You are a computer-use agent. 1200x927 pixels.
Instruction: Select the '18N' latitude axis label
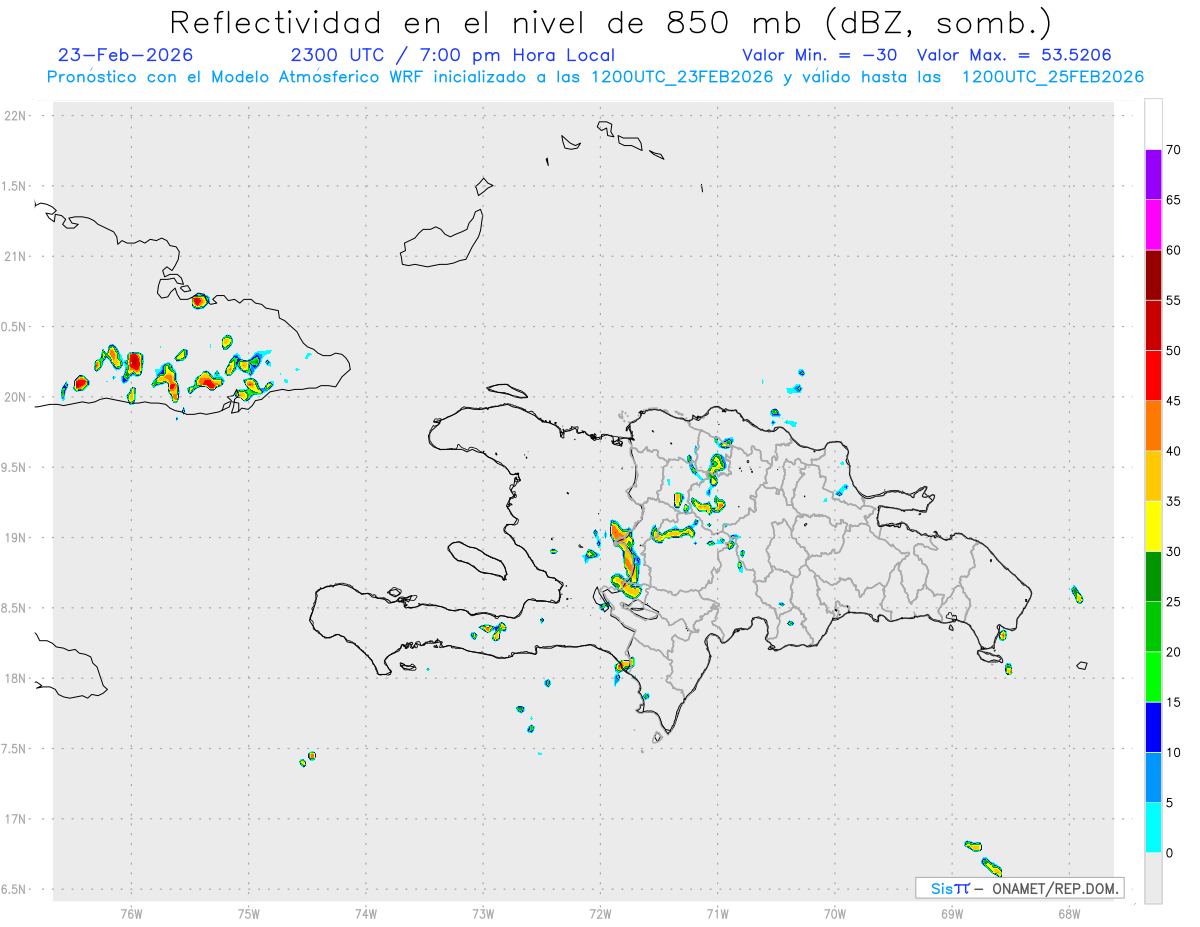point(16,679)
